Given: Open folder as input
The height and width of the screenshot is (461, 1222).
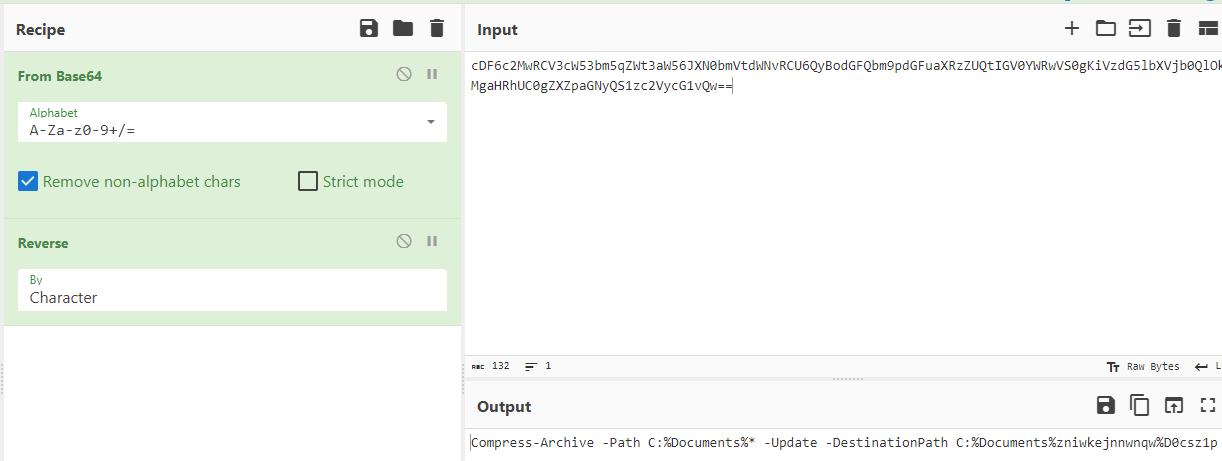Looking at the screenshot, I should [x=1105, y=28].
